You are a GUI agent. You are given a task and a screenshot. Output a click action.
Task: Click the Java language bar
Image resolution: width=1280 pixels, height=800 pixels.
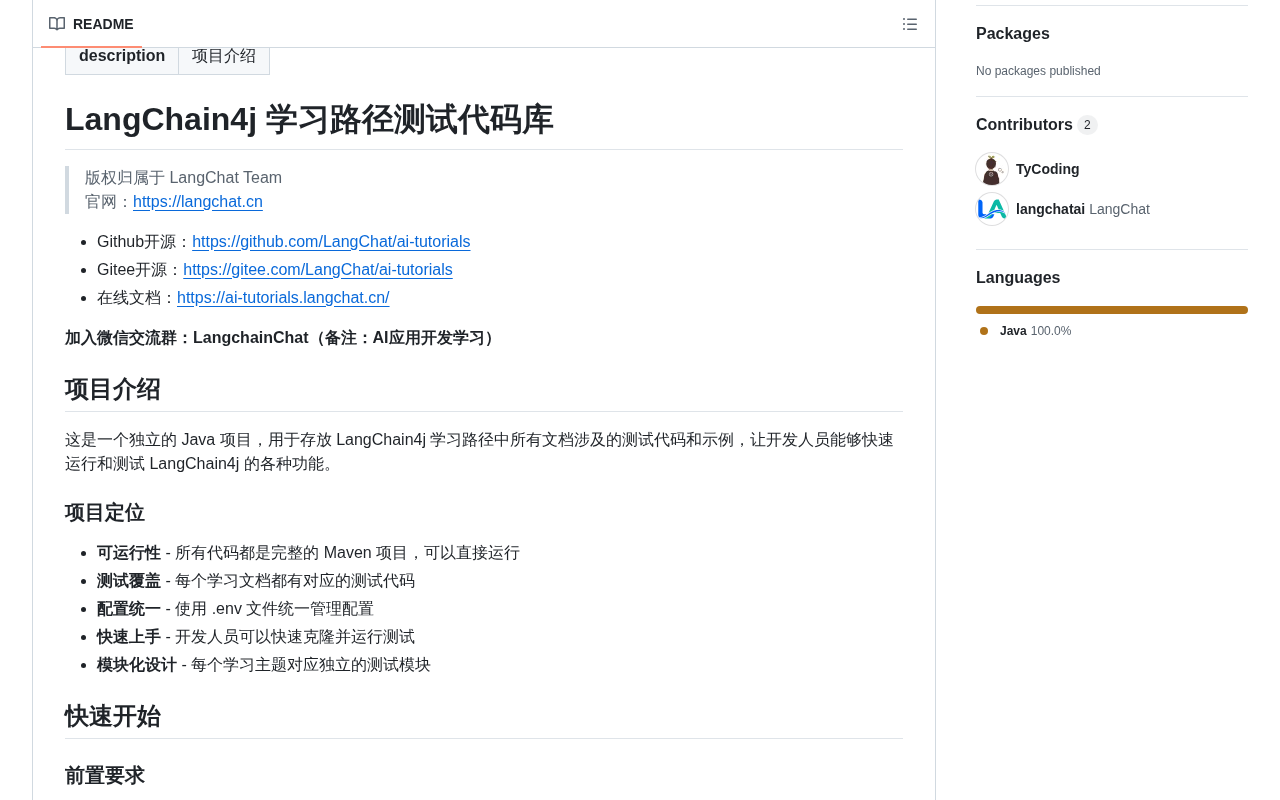click(1112, 310)
